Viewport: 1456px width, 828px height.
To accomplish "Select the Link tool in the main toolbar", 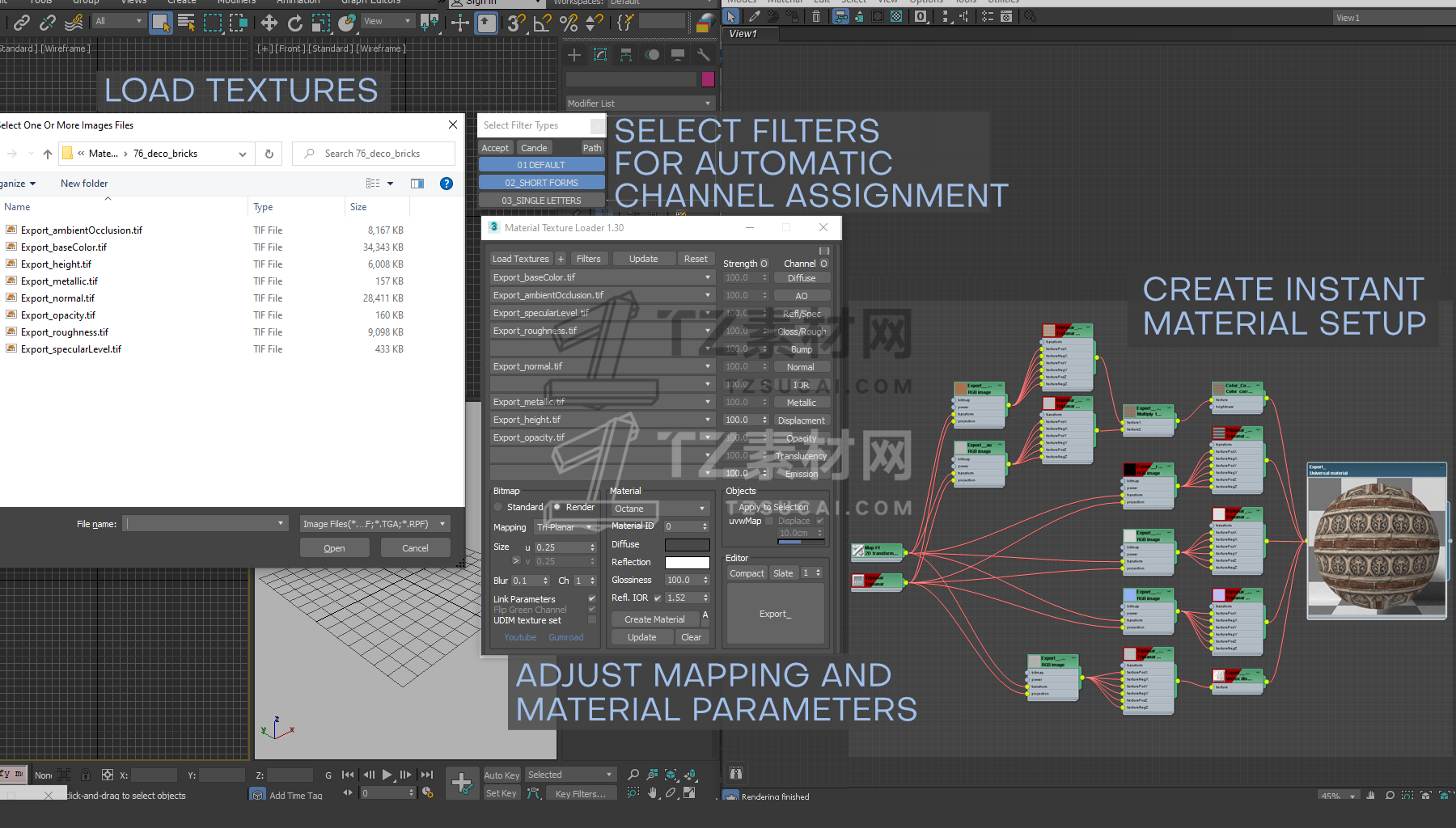I will point(22,23).
